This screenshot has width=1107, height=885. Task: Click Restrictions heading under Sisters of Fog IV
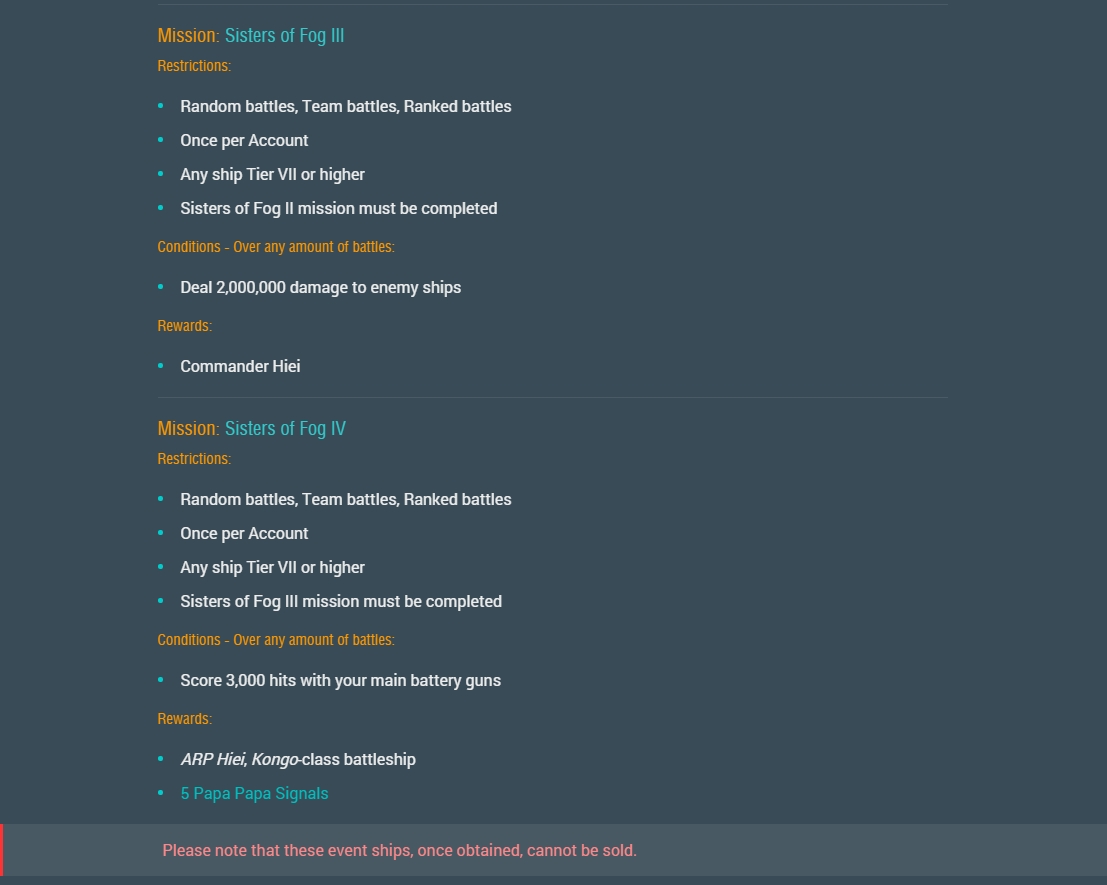(x=194, y=459)
